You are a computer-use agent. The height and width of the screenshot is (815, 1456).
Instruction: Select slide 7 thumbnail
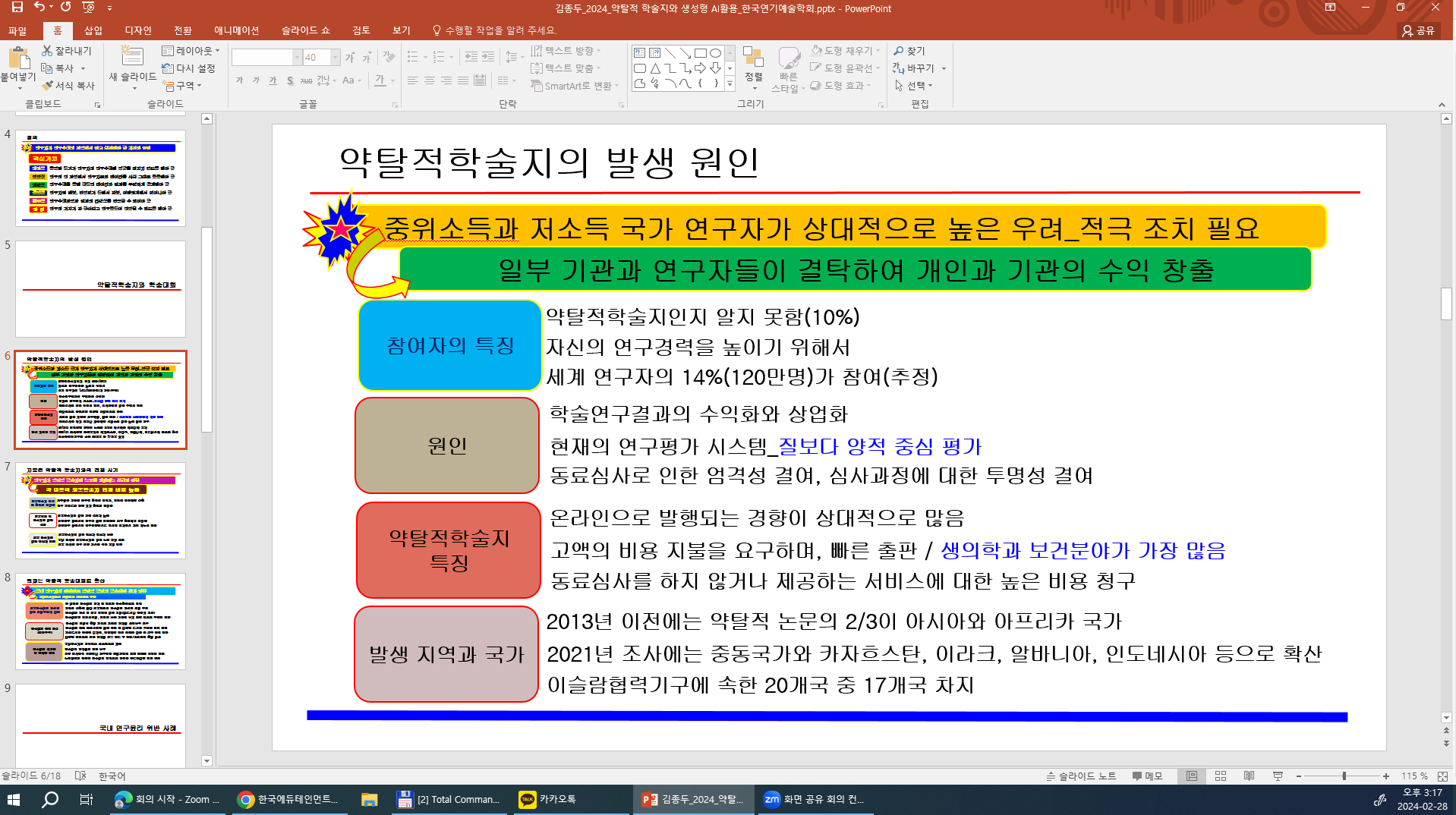pyautogui.click(x=100, y=511)
